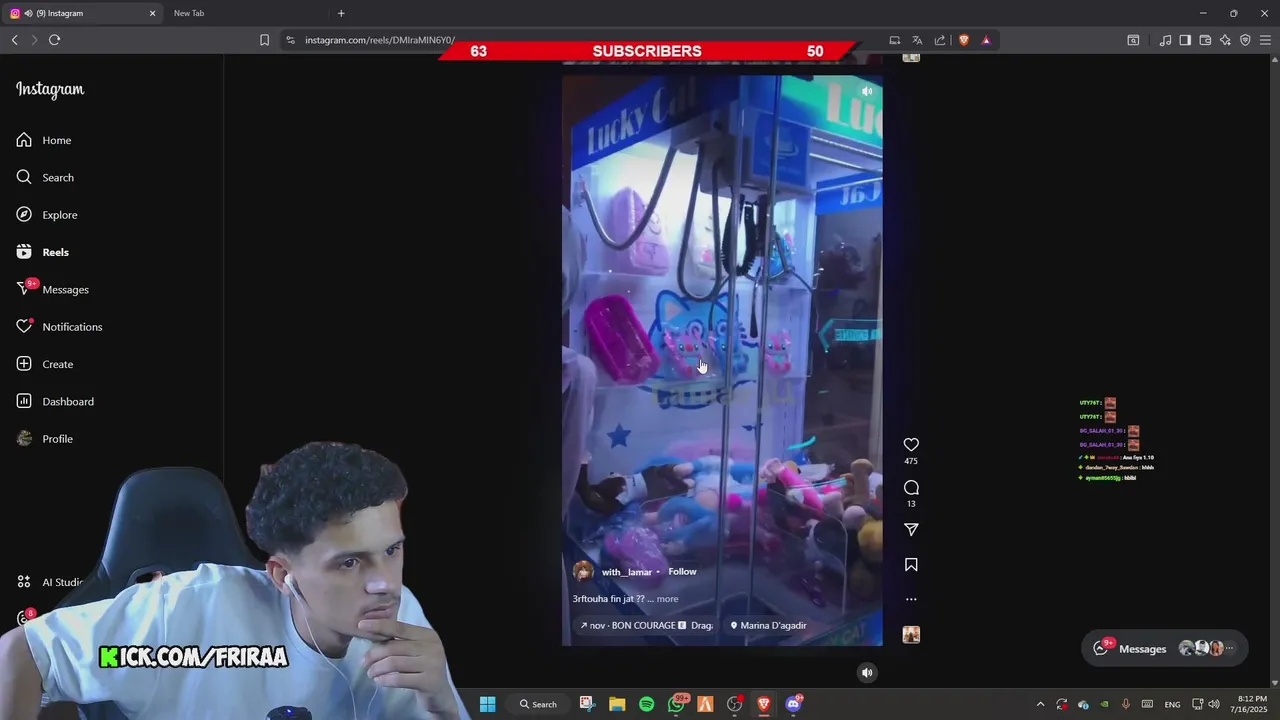Open Brave Wallet icon
Image resolution: width=1280 pixels, height=720 pixels.
click(x=1205, y=40)
